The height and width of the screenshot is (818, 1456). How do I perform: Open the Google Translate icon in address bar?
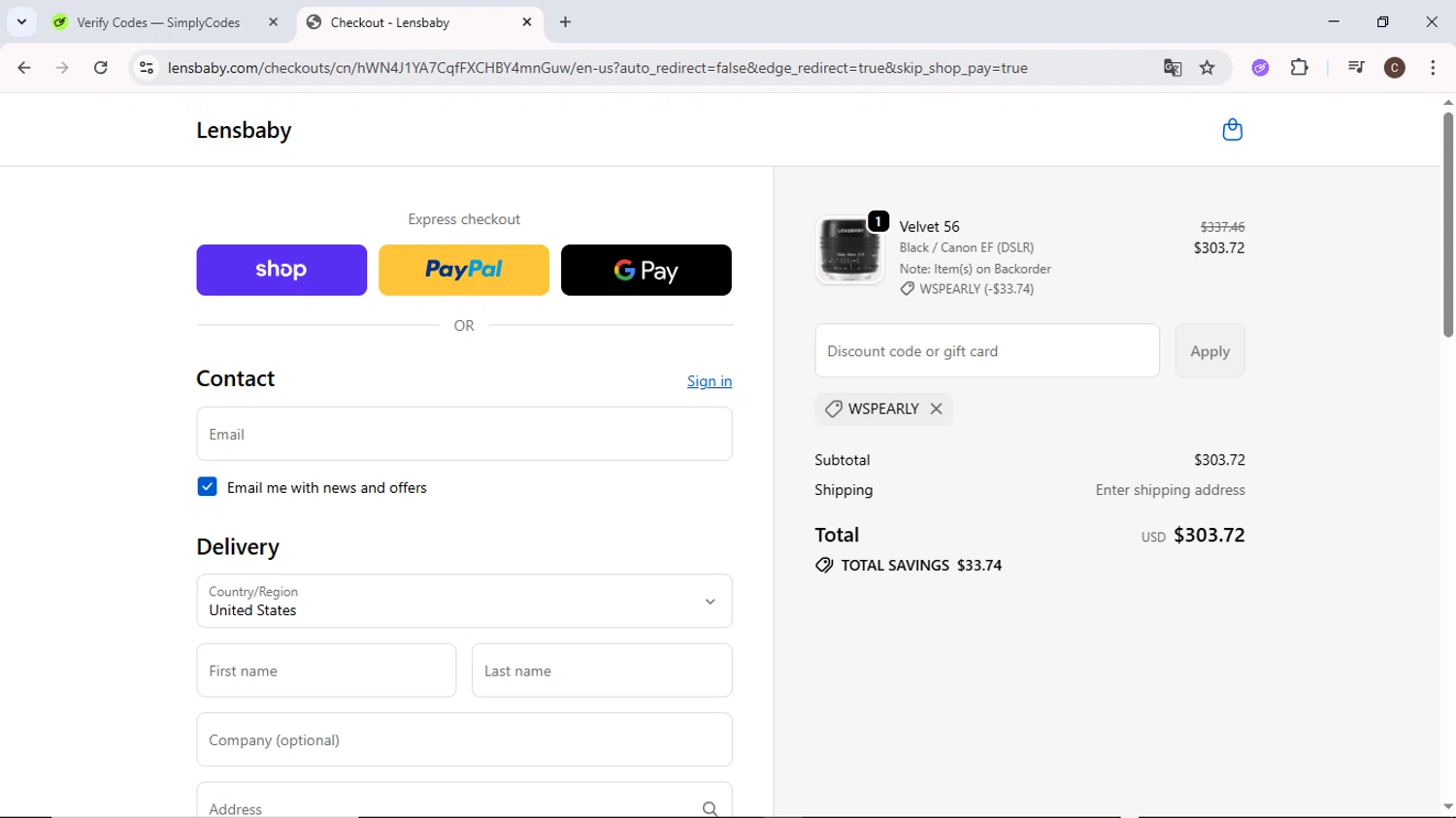1173,68
